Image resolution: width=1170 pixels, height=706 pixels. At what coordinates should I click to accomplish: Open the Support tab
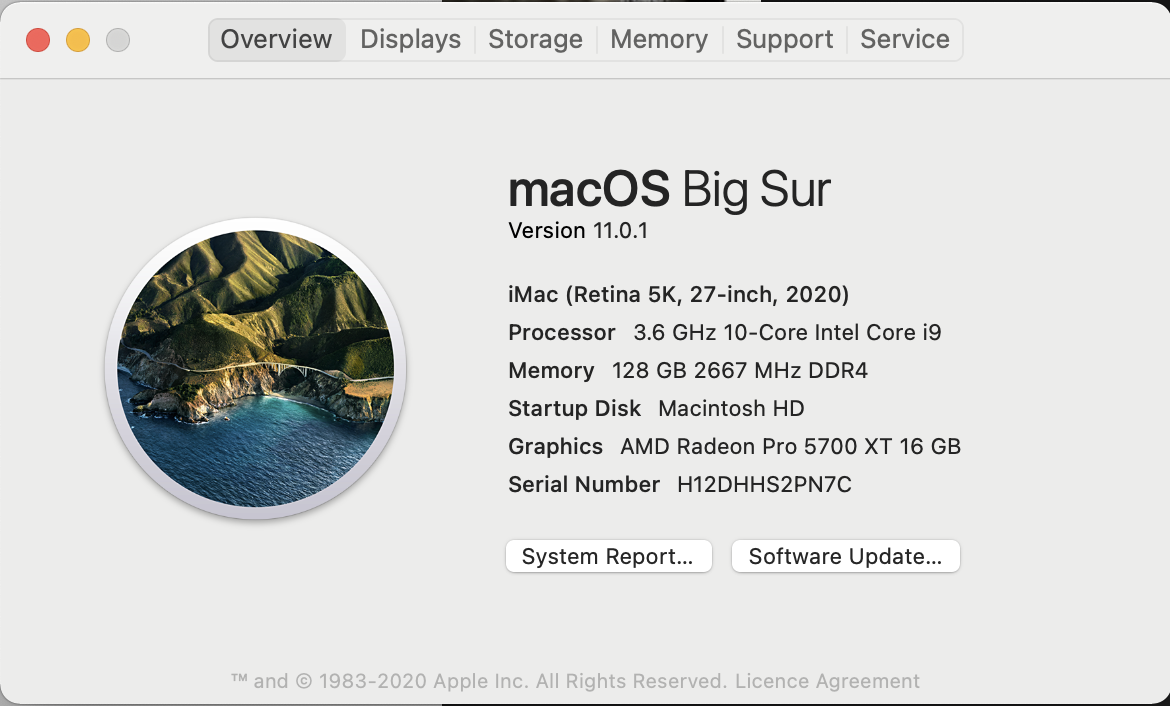coord(784,39)
